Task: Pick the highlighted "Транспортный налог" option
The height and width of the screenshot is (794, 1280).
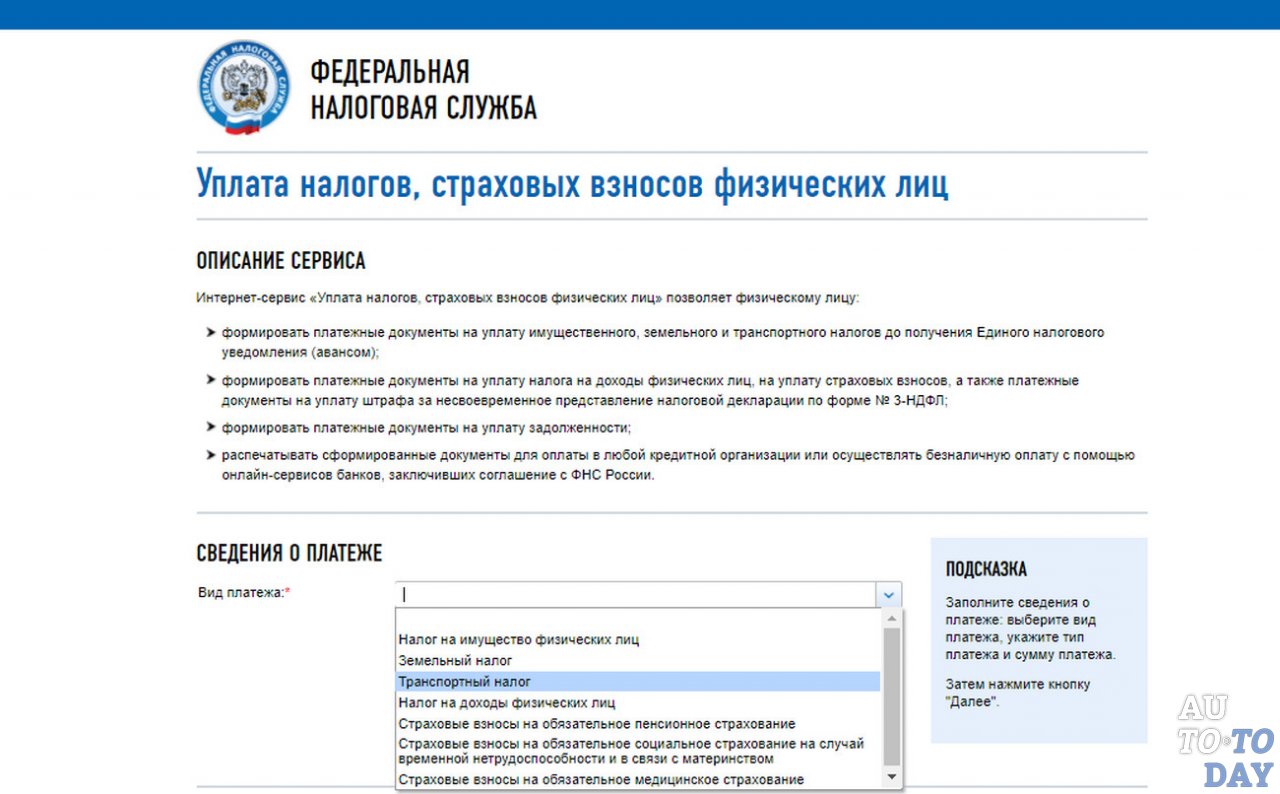Action: [x=464, y=681]
